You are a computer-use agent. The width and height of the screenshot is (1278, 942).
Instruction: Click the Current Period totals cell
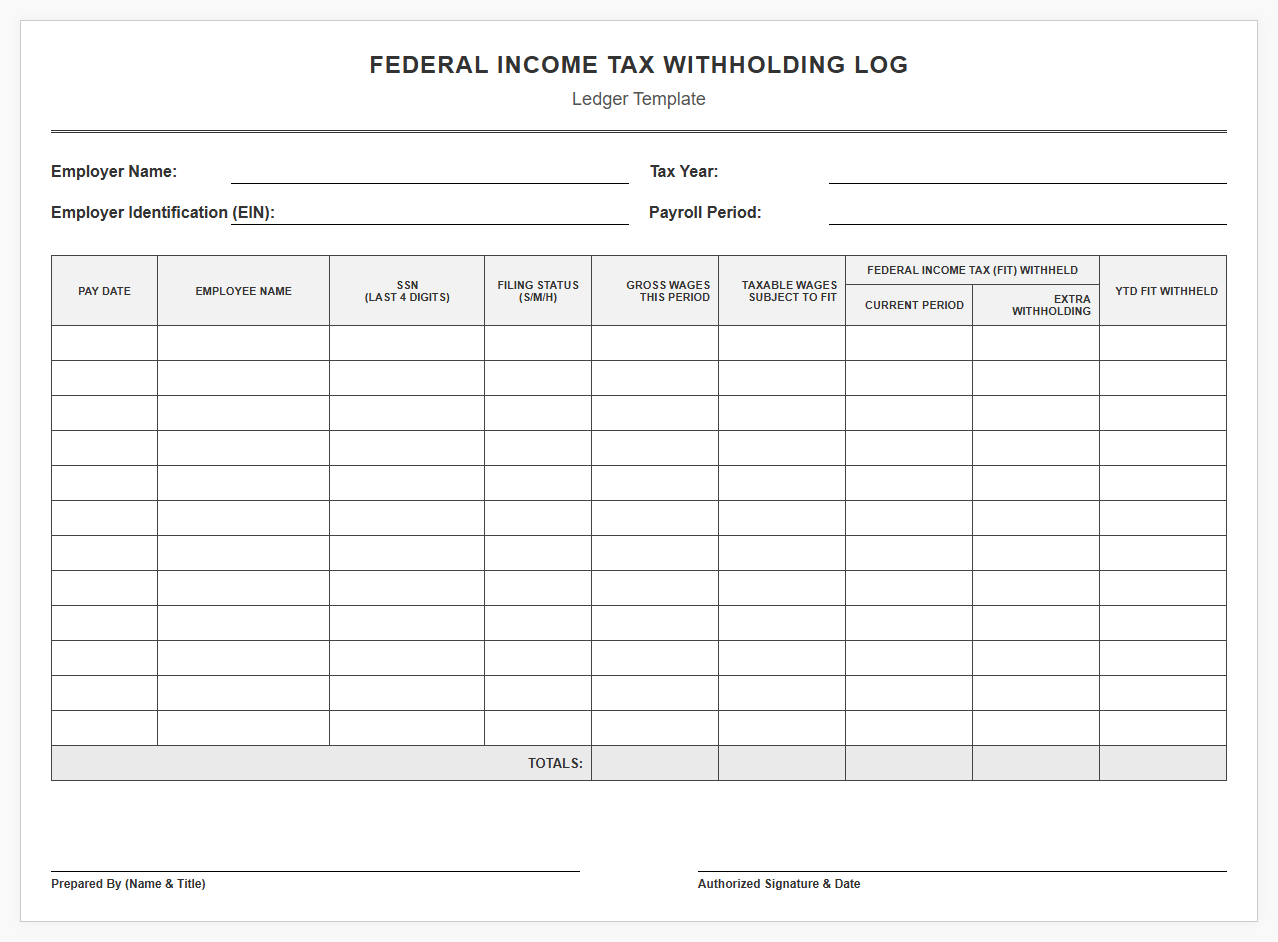(909, 763)
